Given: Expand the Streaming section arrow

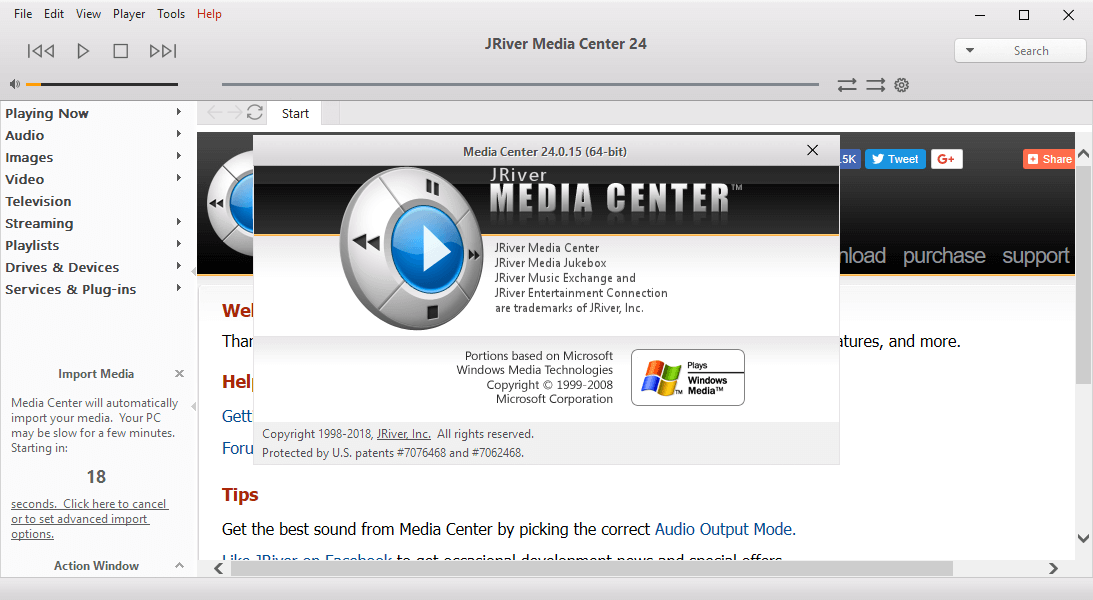Looking at the screenshot, I should 178,222.
